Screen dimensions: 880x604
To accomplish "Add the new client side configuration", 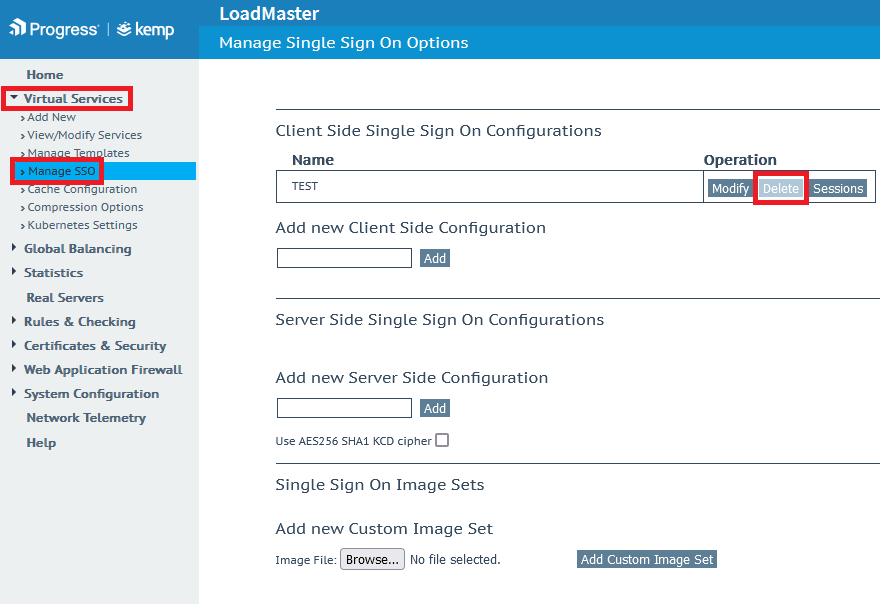I will (435, 258).
